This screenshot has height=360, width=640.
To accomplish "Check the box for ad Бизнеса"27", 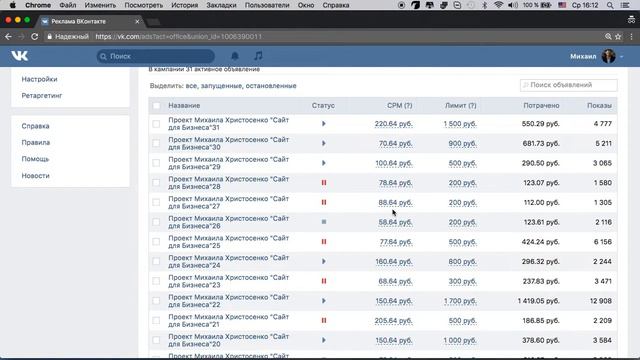I will pos(156,202).
